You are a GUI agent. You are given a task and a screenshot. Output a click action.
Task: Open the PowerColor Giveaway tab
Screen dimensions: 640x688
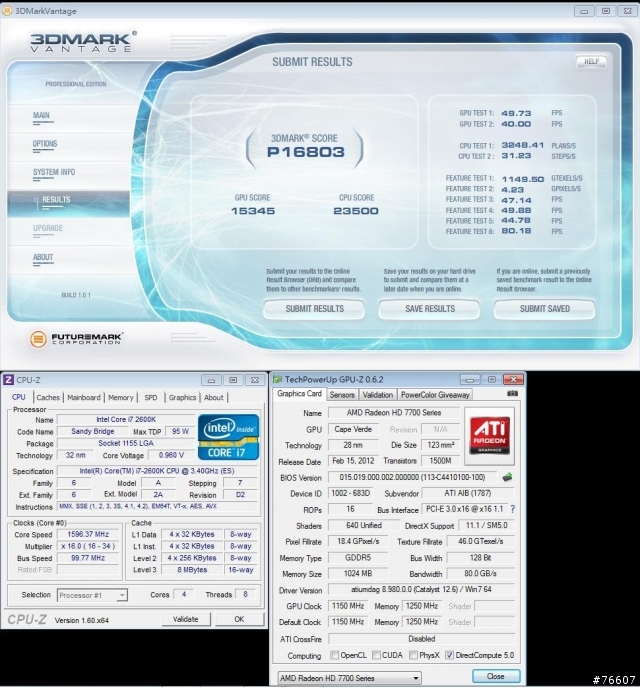tap(435, 395)
